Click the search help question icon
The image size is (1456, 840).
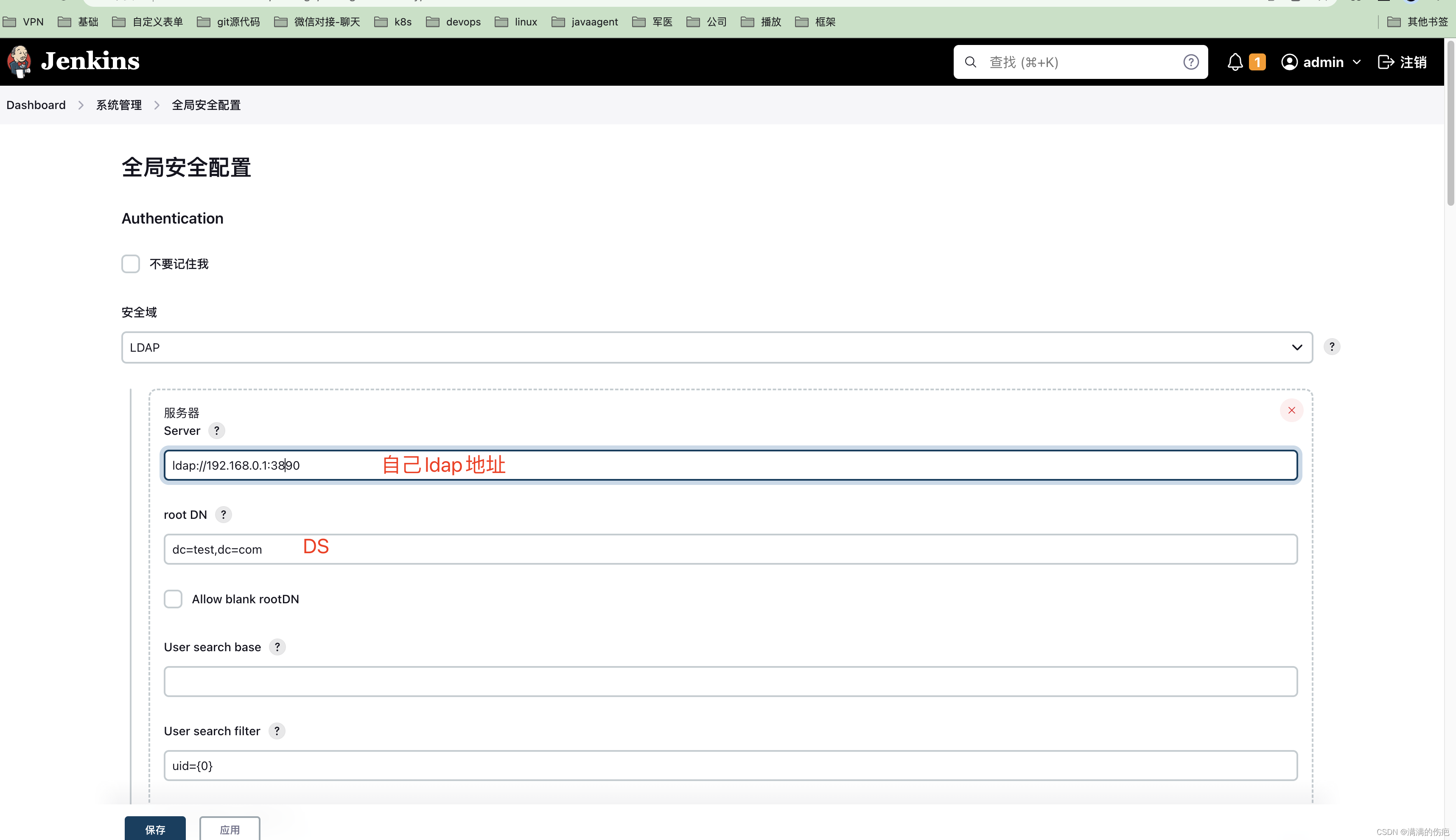pos(1191,62)
